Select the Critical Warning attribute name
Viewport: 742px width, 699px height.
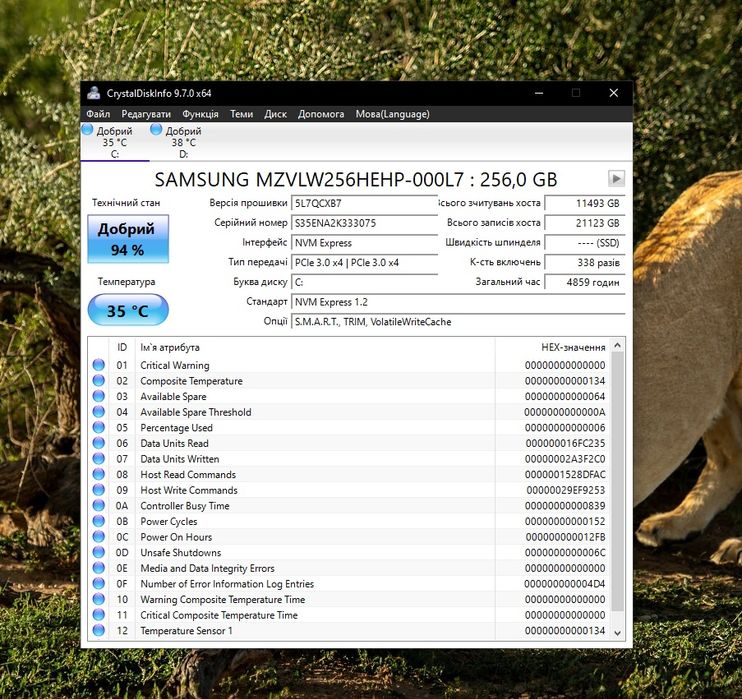[175, 365]
